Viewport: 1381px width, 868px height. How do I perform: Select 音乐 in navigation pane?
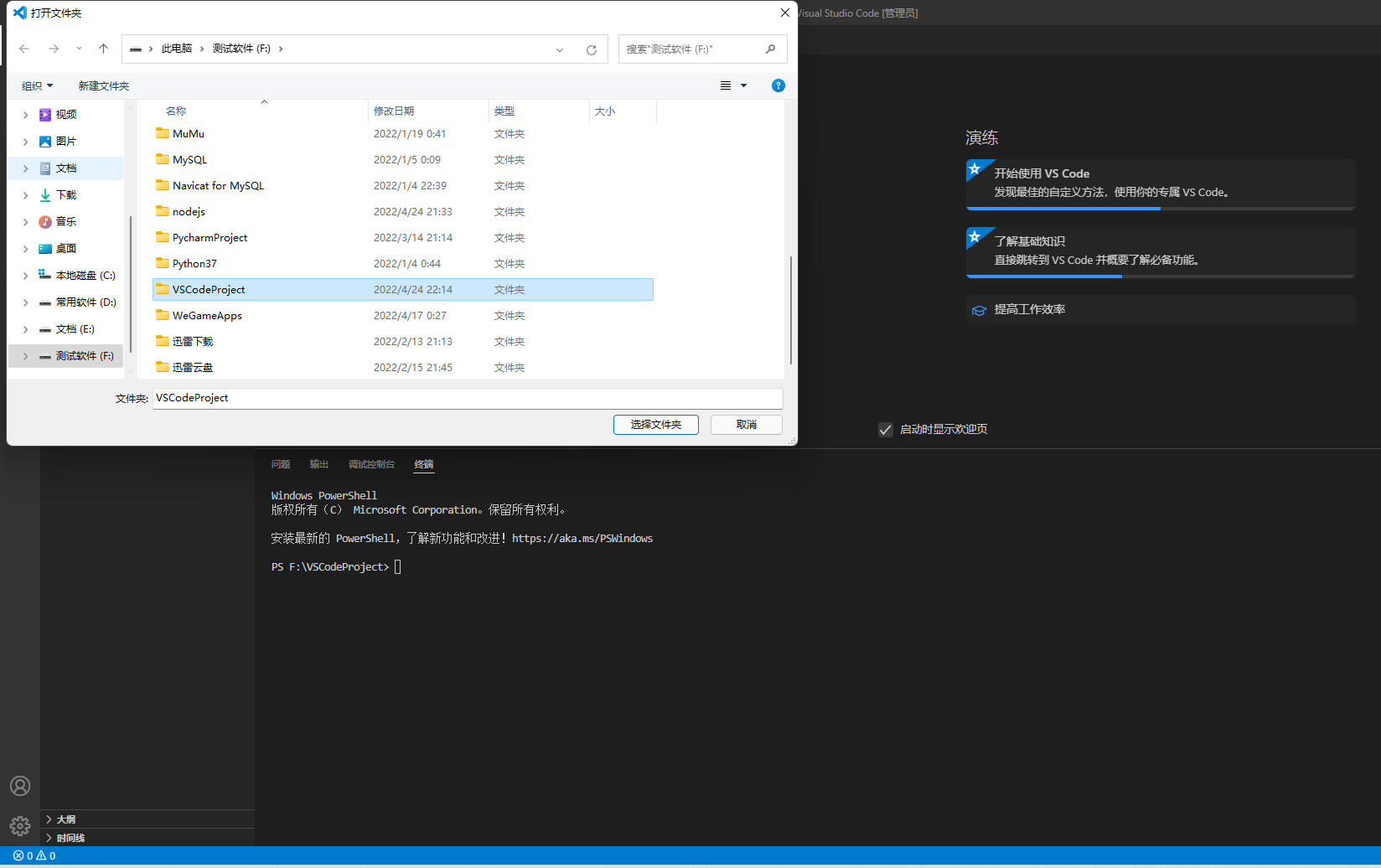coord(66,222)
